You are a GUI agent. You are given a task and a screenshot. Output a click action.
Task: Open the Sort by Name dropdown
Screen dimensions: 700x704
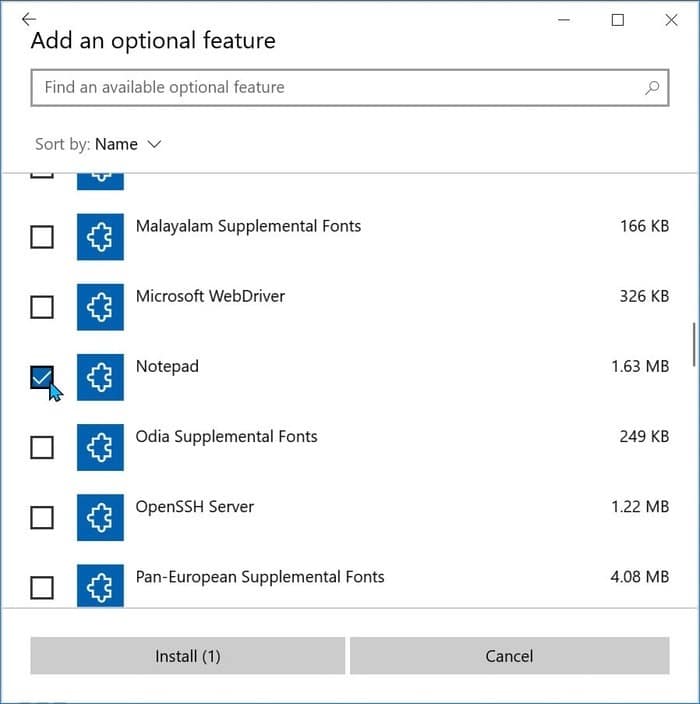click(98, 144)
